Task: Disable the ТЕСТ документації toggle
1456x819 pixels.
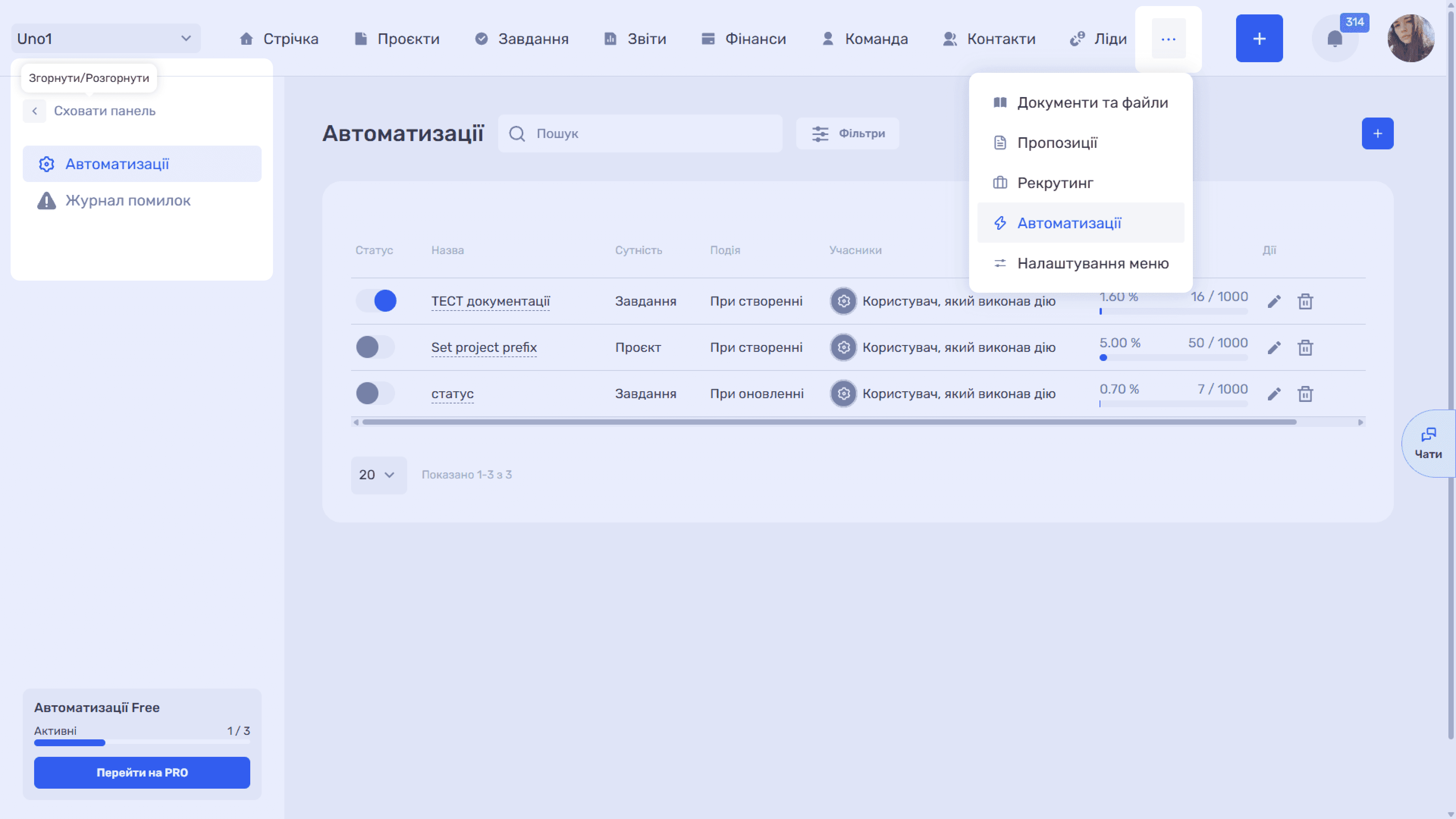Action: [x=376, y=301]
